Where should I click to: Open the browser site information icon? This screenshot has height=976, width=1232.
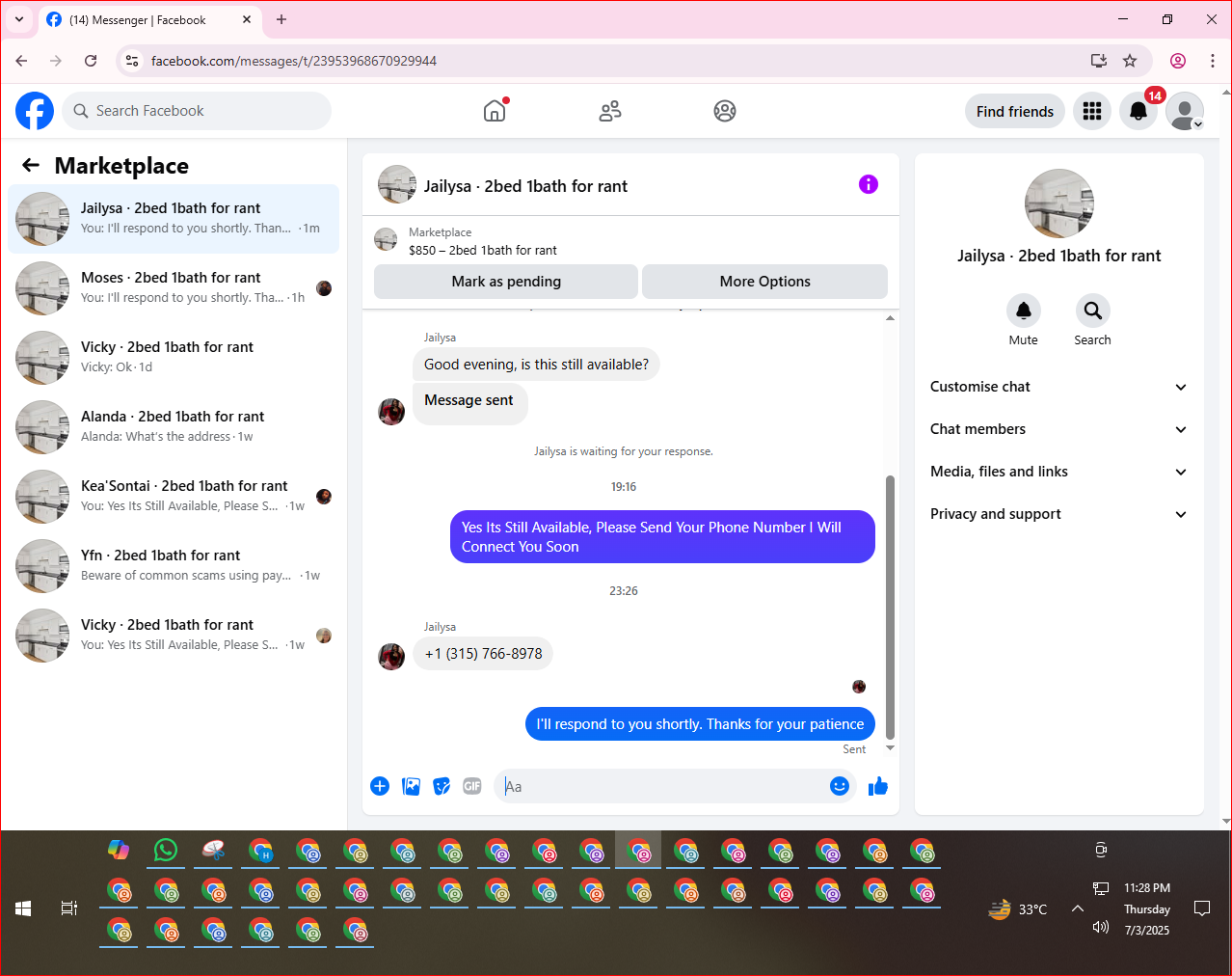tap(133, 61)
